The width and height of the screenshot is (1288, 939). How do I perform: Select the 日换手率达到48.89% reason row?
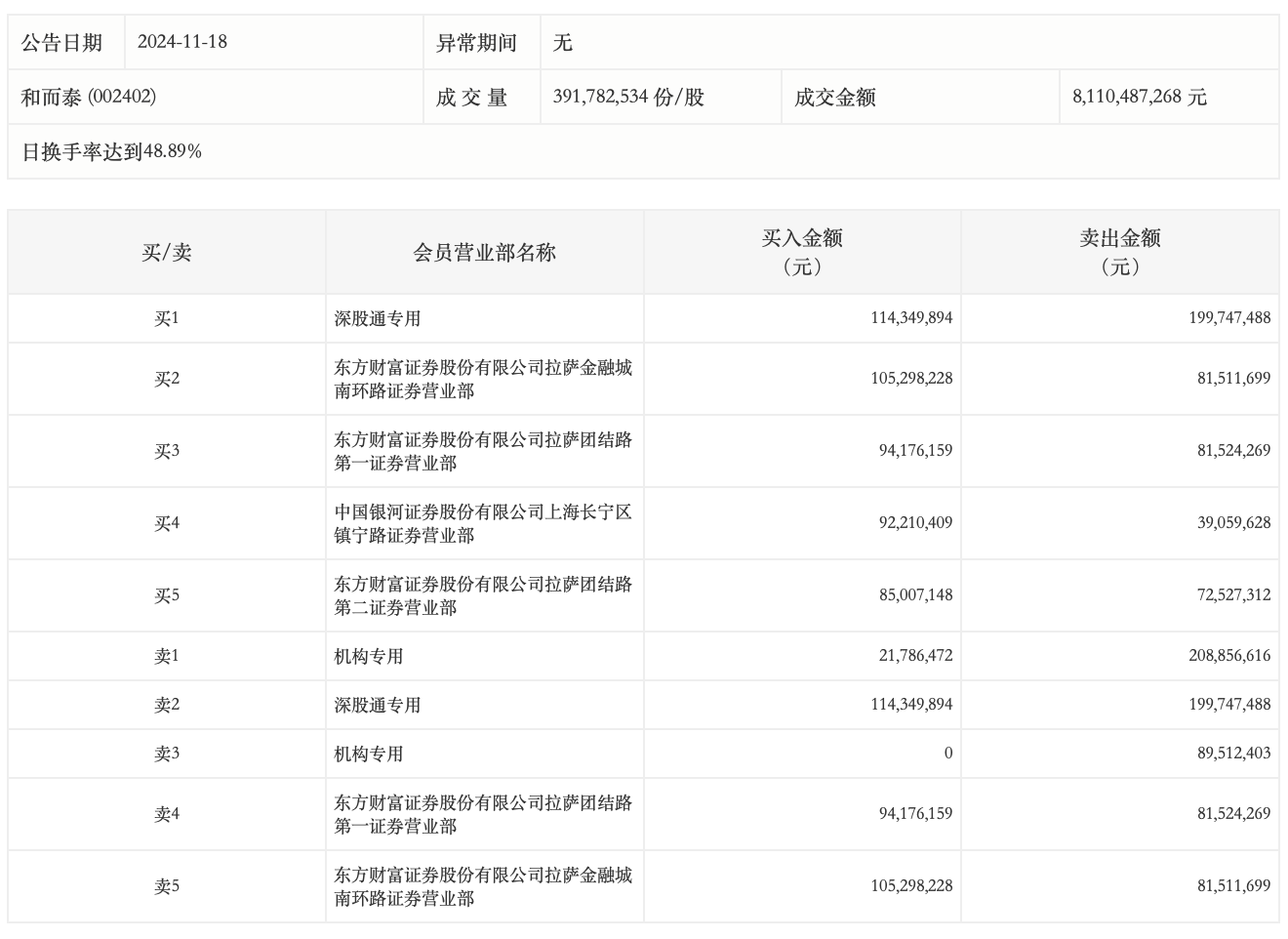point(111,151)
